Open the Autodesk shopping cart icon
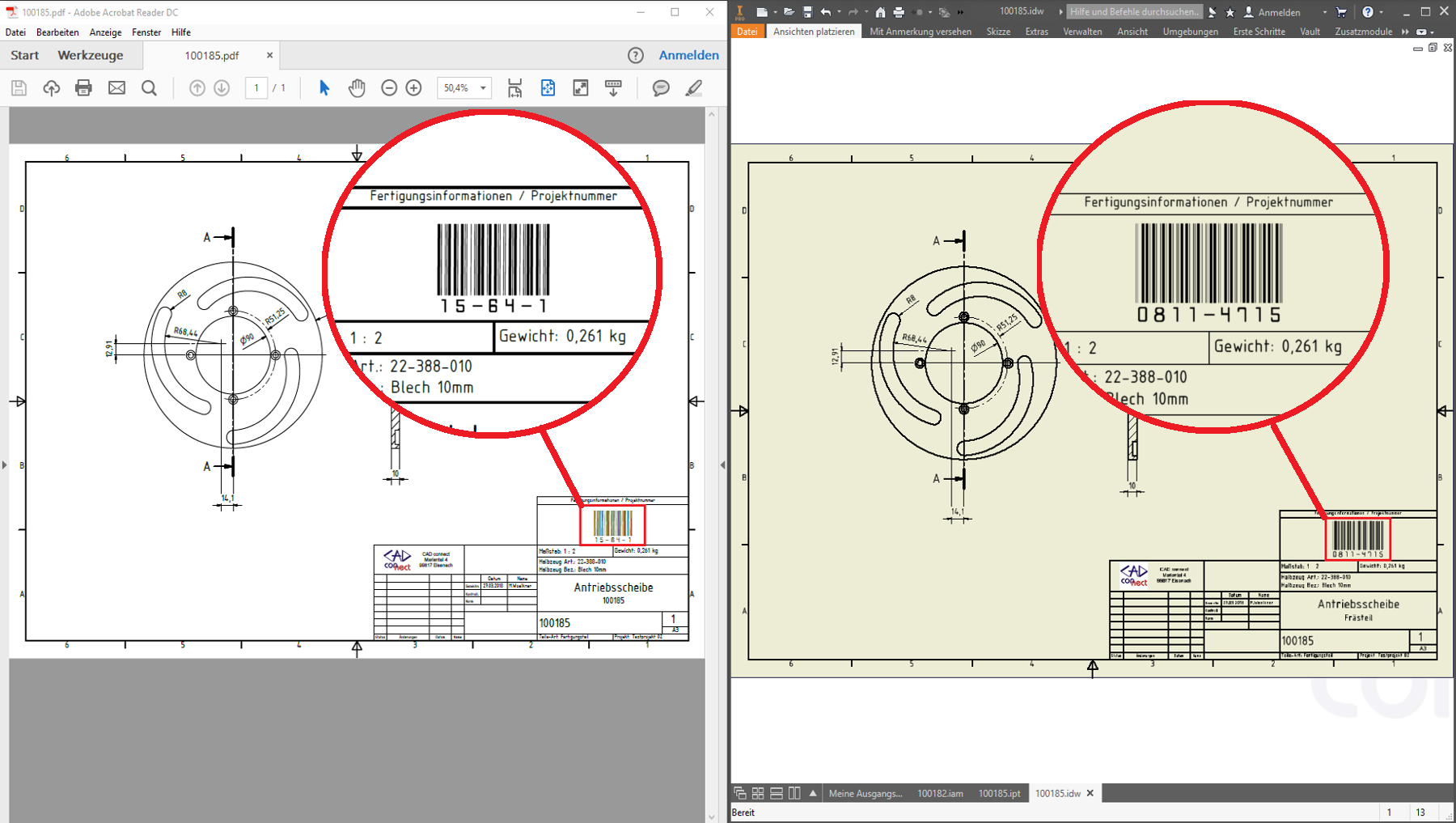Screen dimensions: 1456x823 coord(1341,12)
